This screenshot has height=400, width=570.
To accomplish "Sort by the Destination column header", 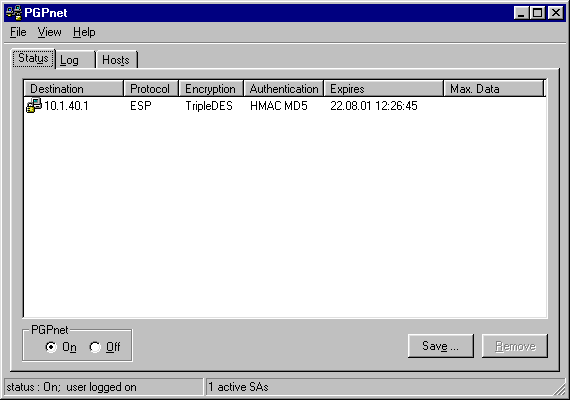I will tap(74, 88).
